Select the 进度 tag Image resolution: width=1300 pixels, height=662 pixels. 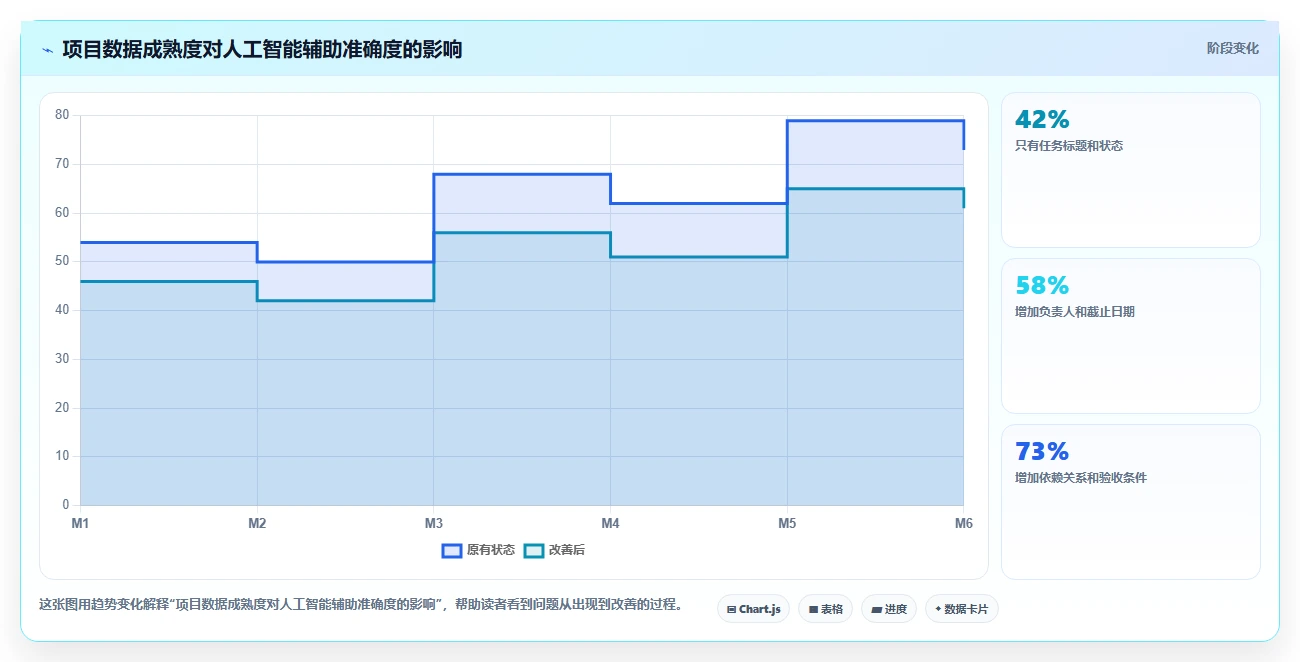coord(889,609)
